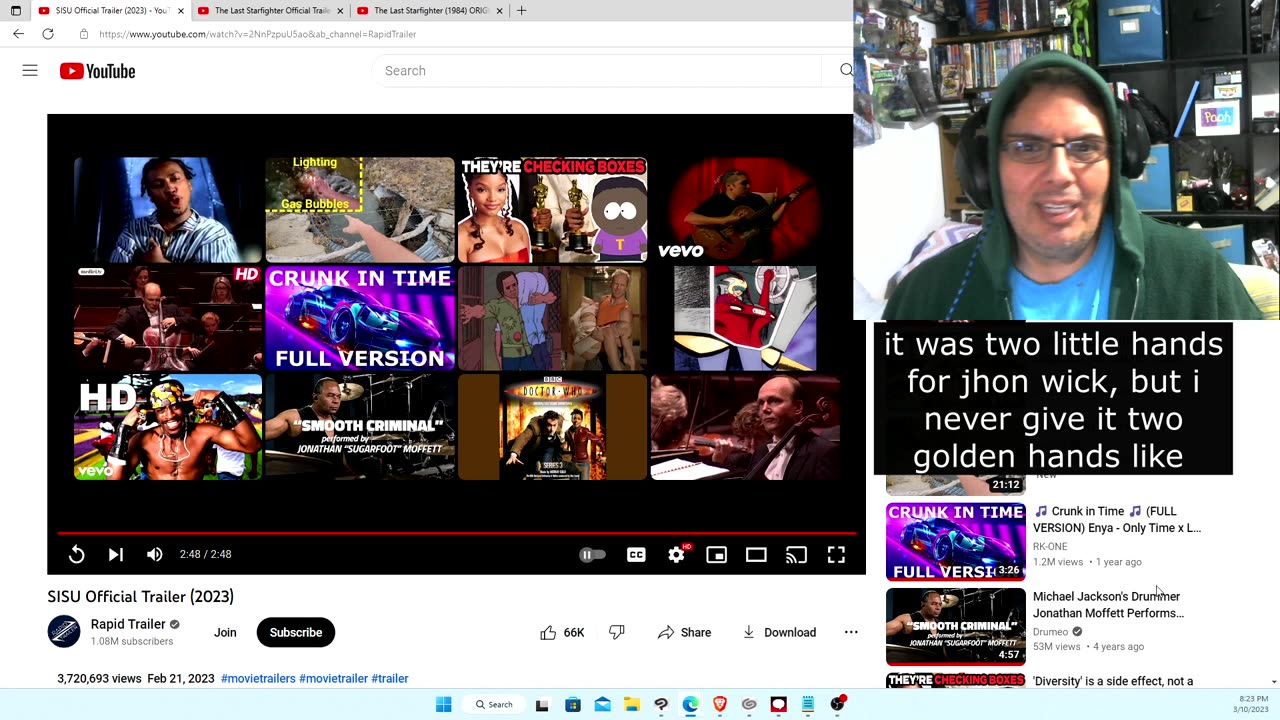Viewport: 1280px width, 720px height.
Task: Toggle closed captions CC button
Action: pyautogui.click(x=636, y=555)
